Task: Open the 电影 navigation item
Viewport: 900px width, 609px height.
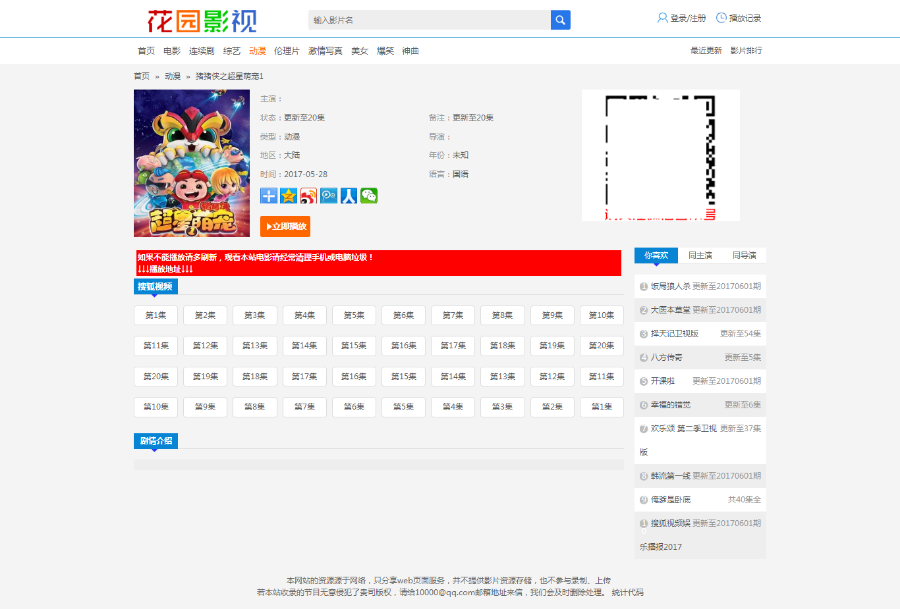Action: (x=172, y=51)
